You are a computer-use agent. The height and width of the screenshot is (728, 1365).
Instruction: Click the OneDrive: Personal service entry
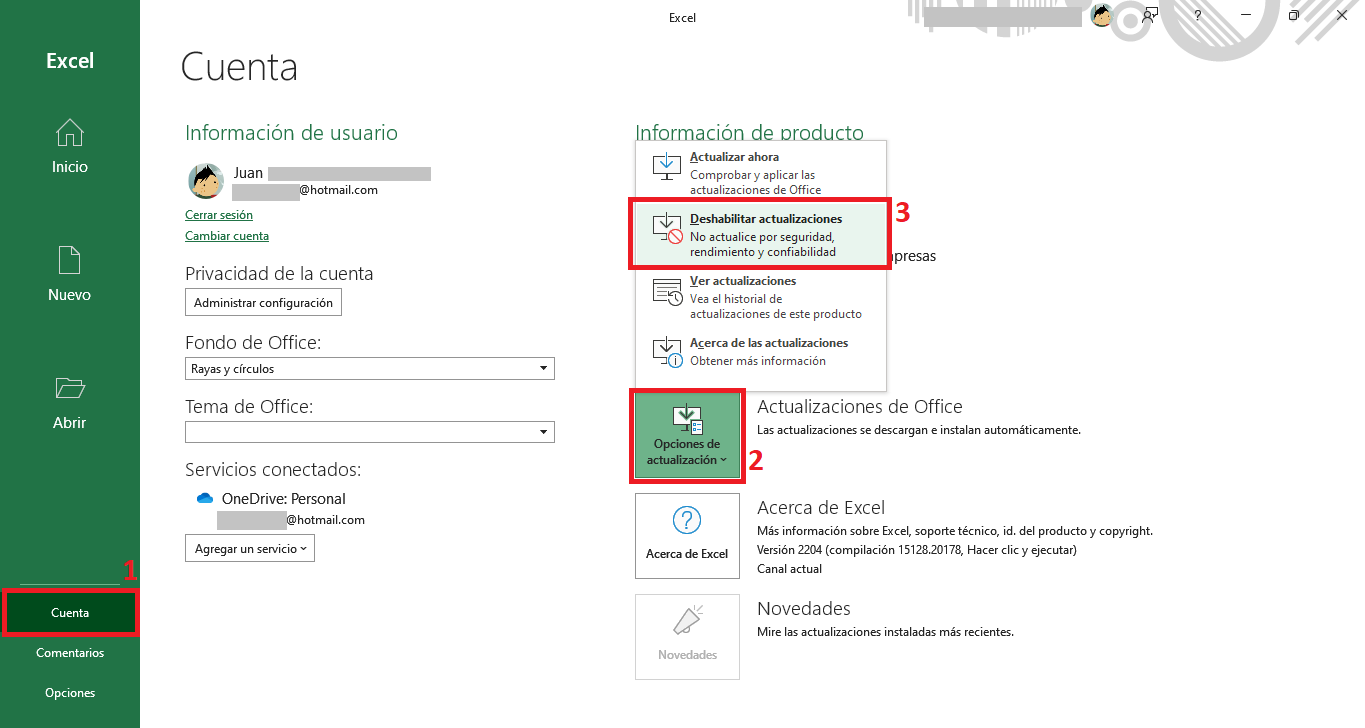284,499
